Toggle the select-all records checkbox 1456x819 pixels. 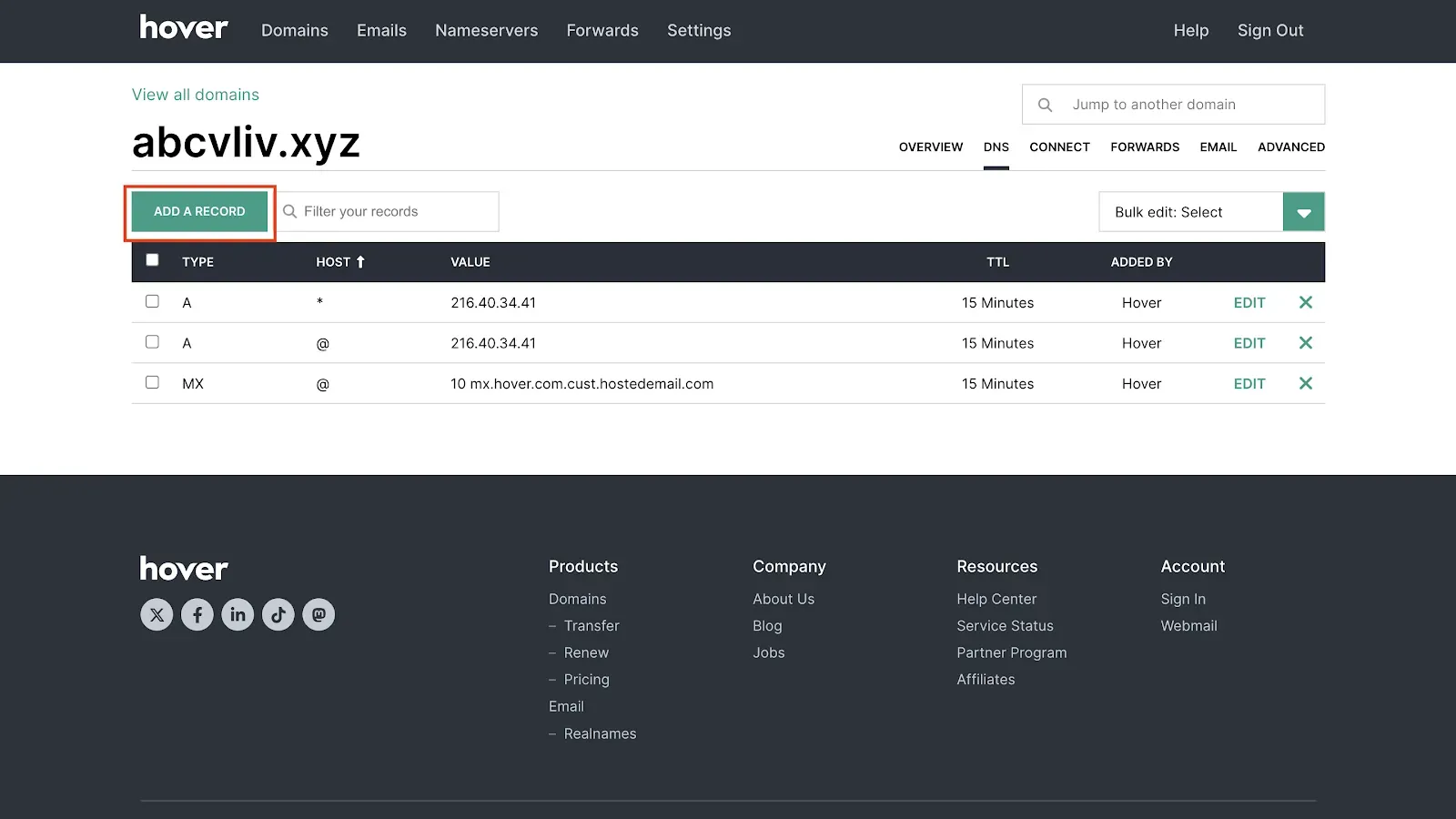pos(152,260)
